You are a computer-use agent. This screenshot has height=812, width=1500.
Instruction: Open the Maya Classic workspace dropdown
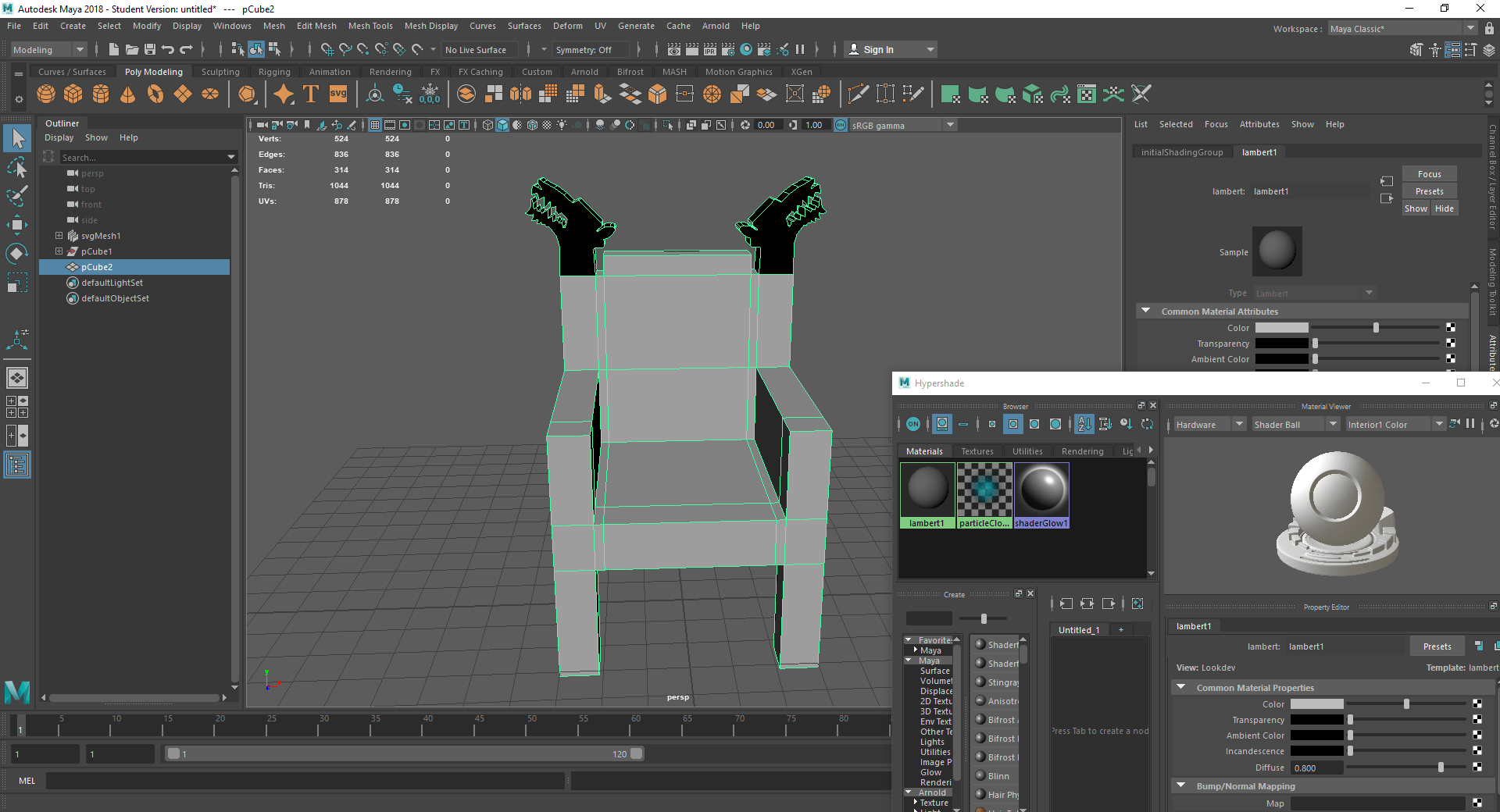(1402, 29)
